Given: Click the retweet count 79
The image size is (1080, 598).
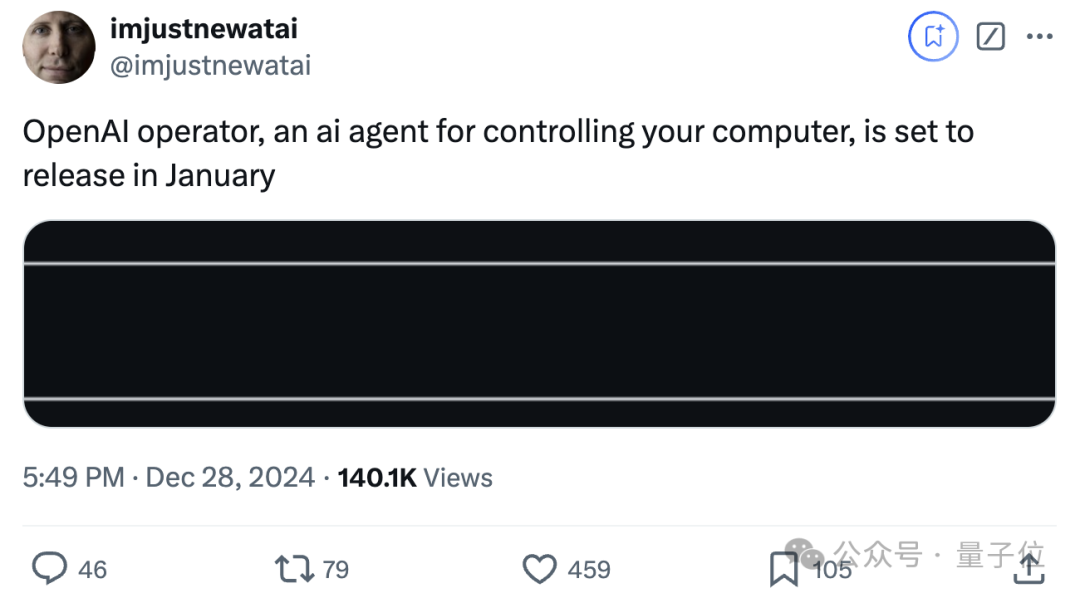Looking at the screenshot, I should [x=335, y=570].
